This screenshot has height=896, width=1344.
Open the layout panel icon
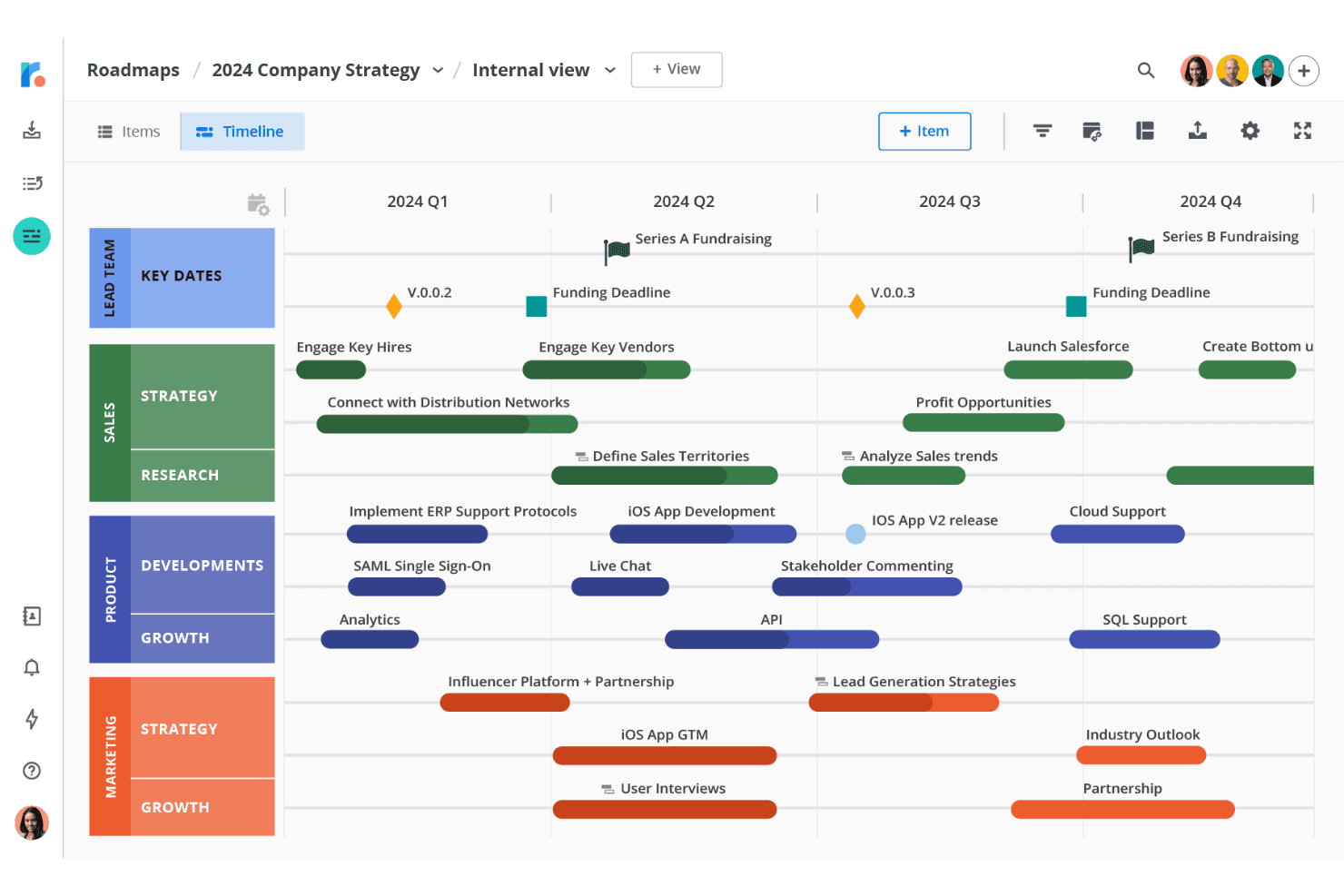[1145, 131]
